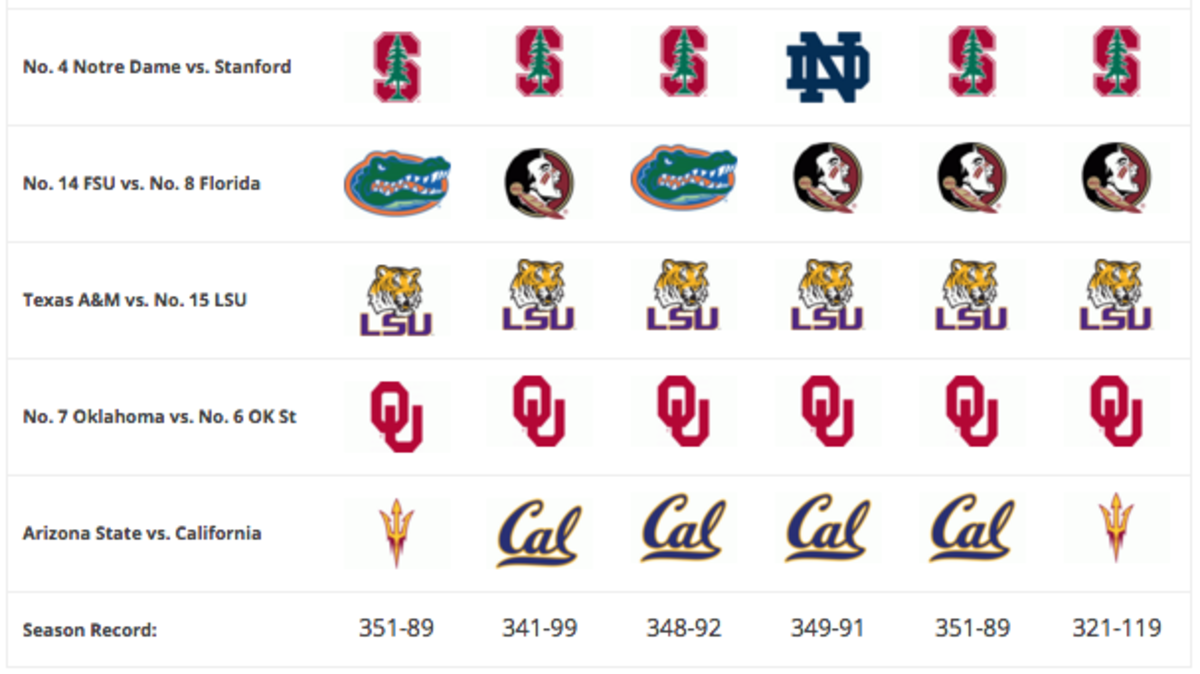This screenshot has height=674, width=1200.
Task: Click the 321-119 season record
Action: (x=1116, y=628)
